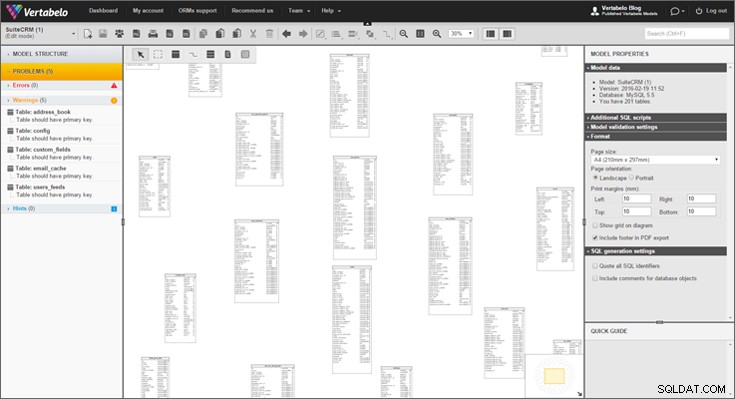The width and height of the screenshot is (735, 399).
Task: Click the zoom out magnifier icon
Action: (404, 34)
